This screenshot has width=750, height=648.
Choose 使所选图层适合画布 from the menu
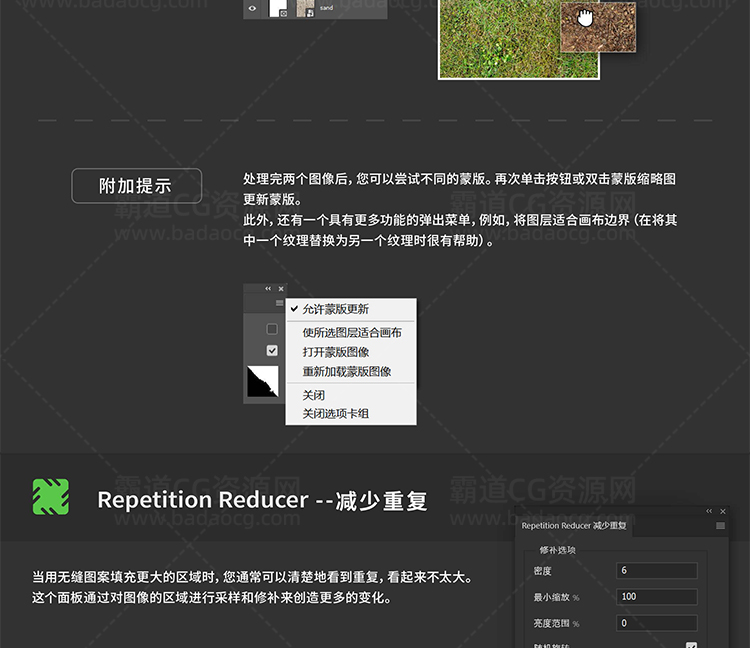pos(350,333)
